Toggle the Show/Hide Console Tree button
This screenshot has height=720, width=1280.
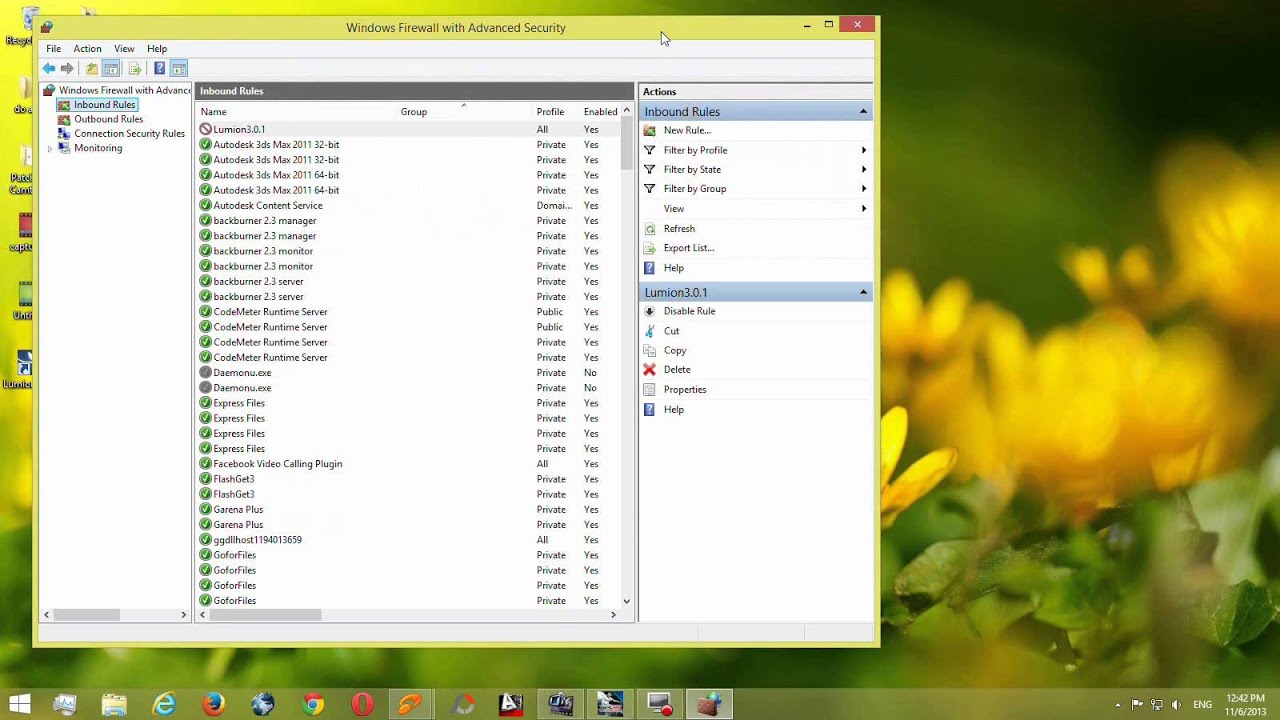111,68
